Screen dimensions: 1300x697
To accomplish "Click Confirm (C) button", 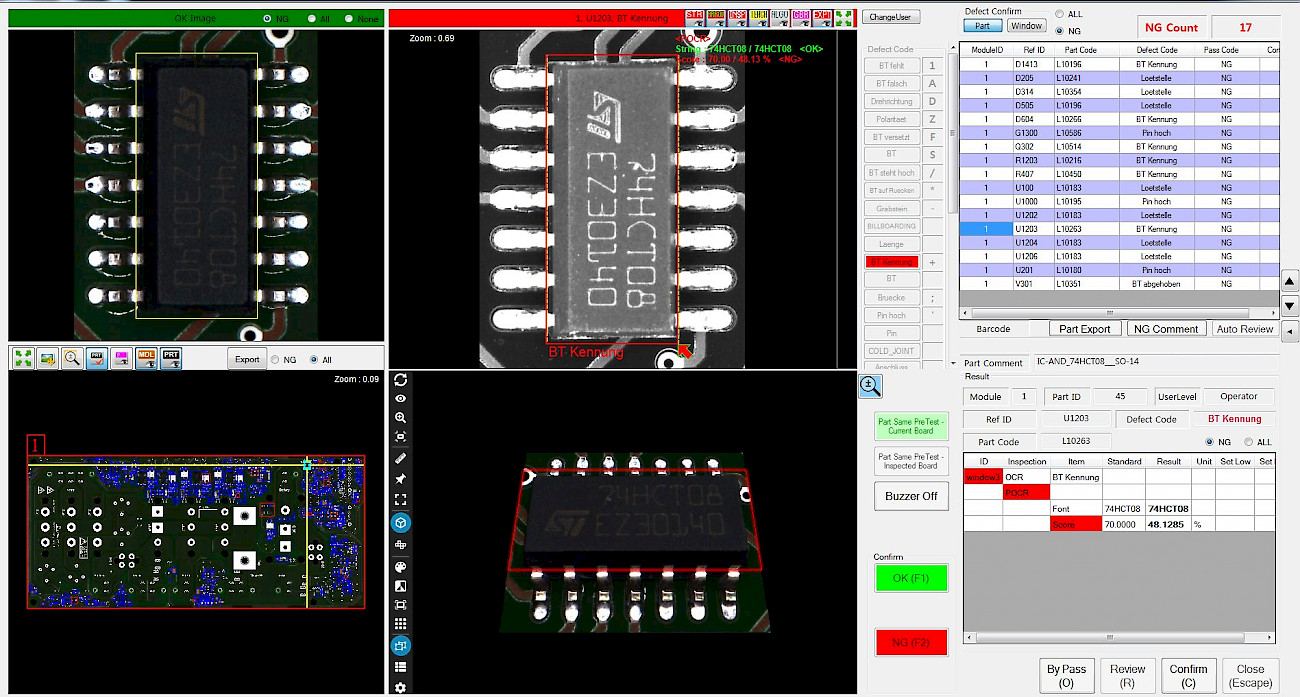I will 1188,675.
